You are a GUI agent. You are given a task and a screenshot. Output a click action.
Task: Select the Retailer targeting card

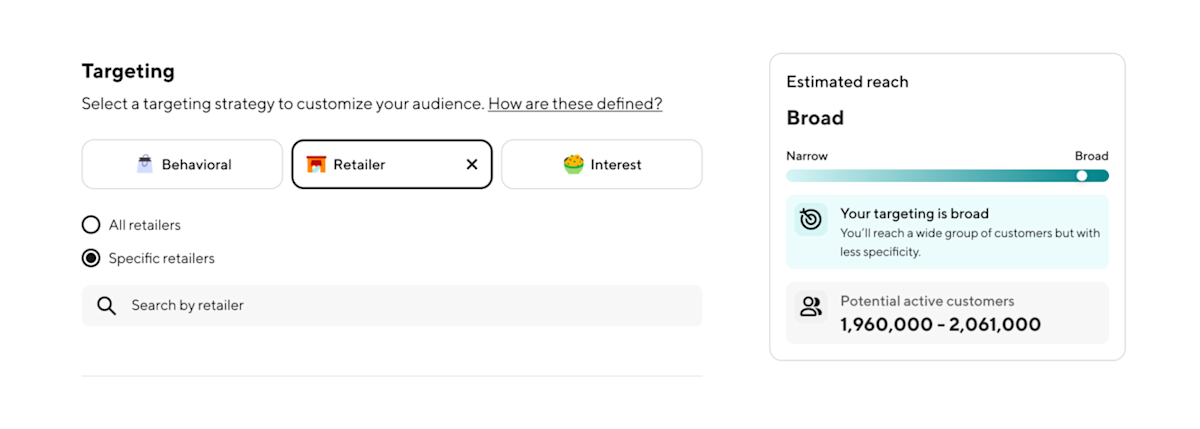coord(392,164)
